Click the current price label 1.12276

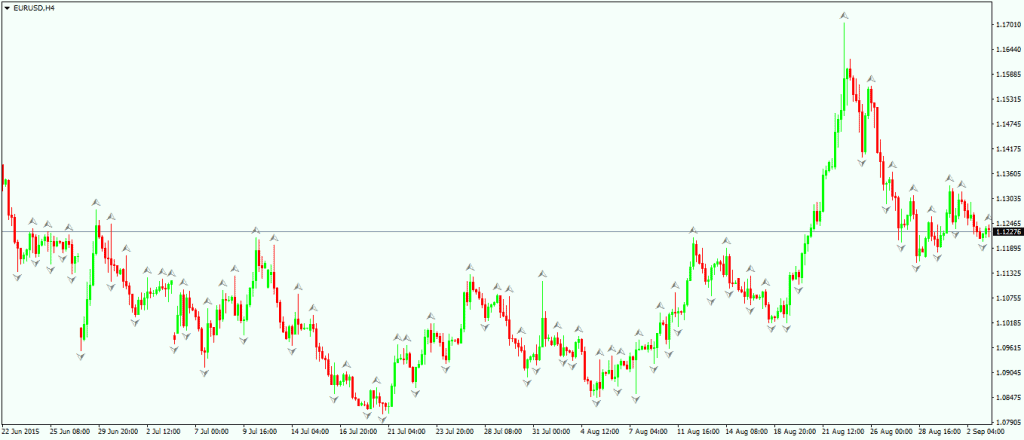(x=1006, y=232)
